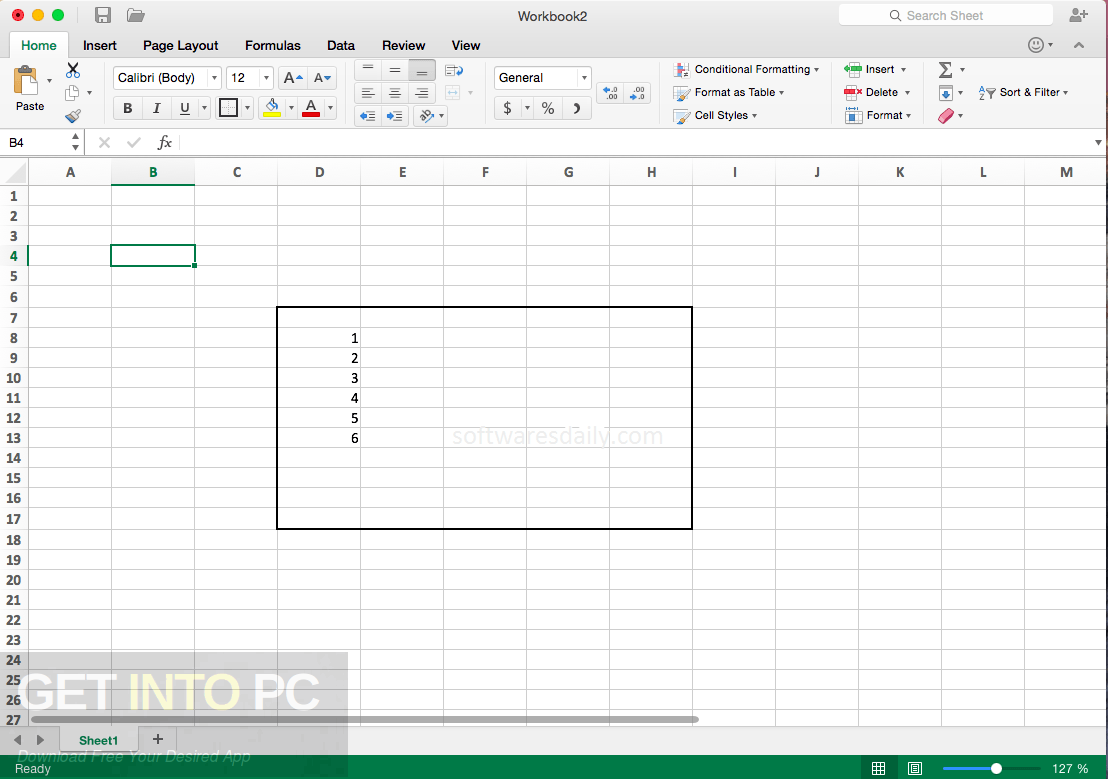The height and width of the screenshot is (779, 1108).
Task: Click the insert function fx icon
Action: pyautogui.click(x=165, y=142)
